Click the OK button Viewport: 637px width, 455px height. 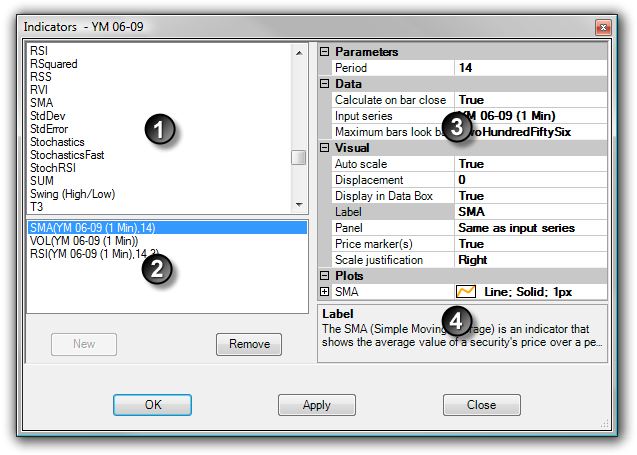pyautogui.click(x=152, y=405)
